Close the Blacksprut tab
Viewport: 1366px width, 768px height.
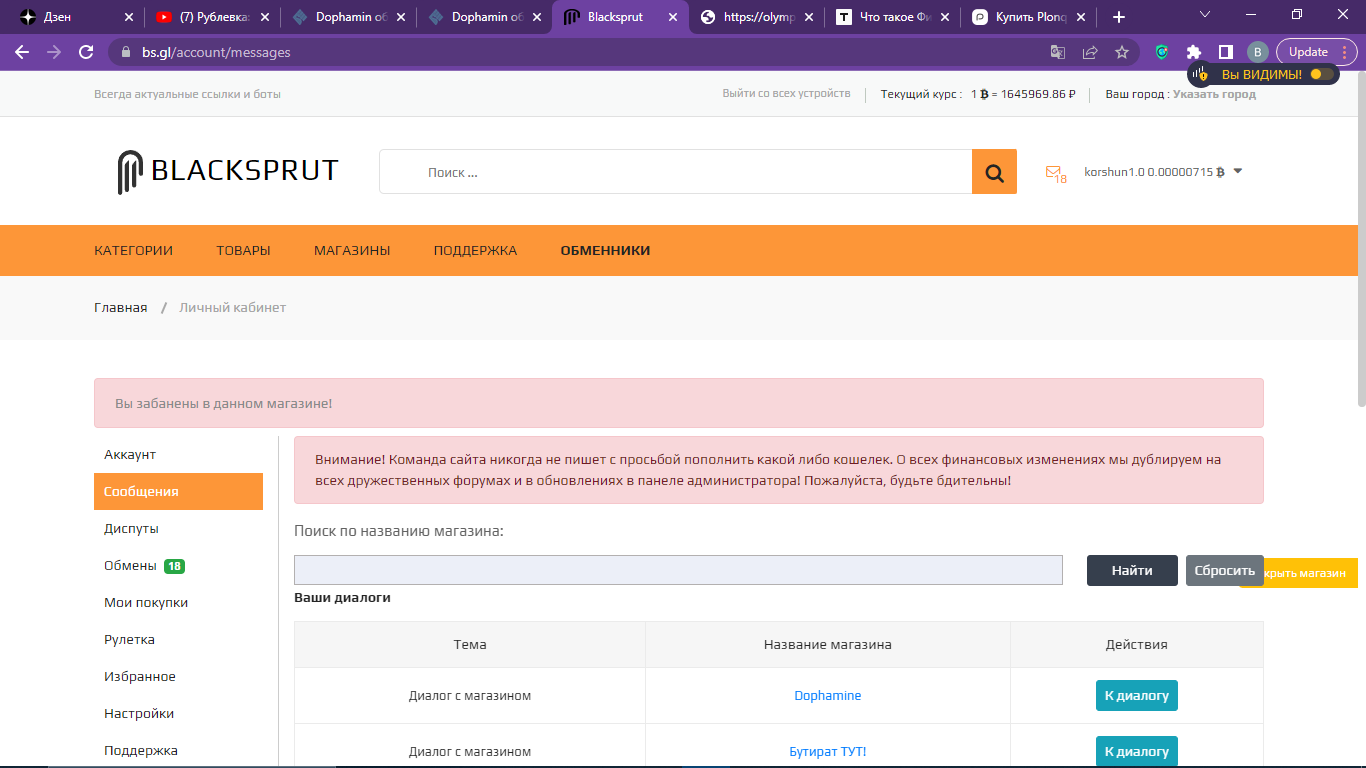tap(672, 17)
